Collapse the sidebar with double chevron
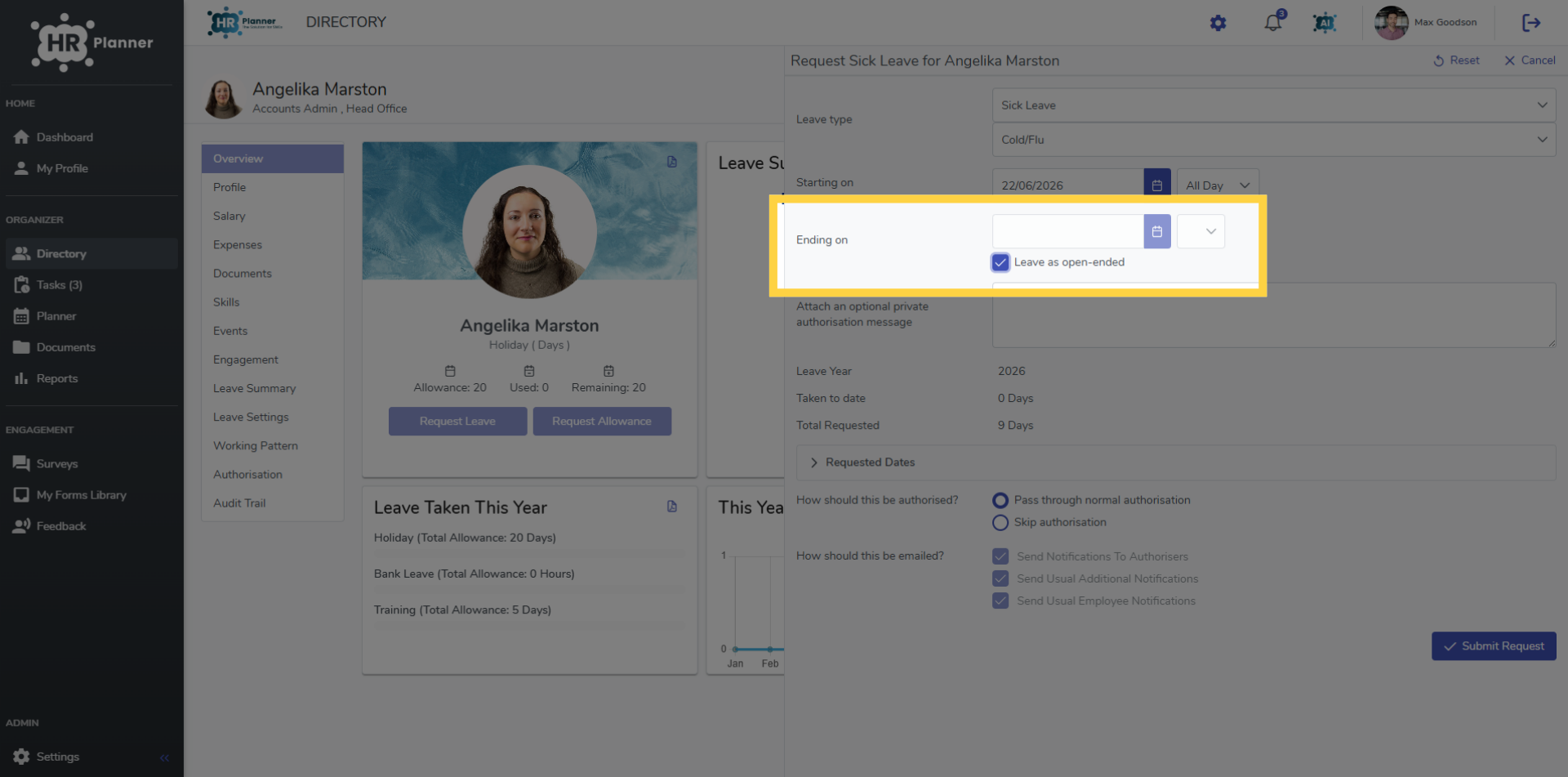This screenshot has height=777, width=1568. coord(165,757)
